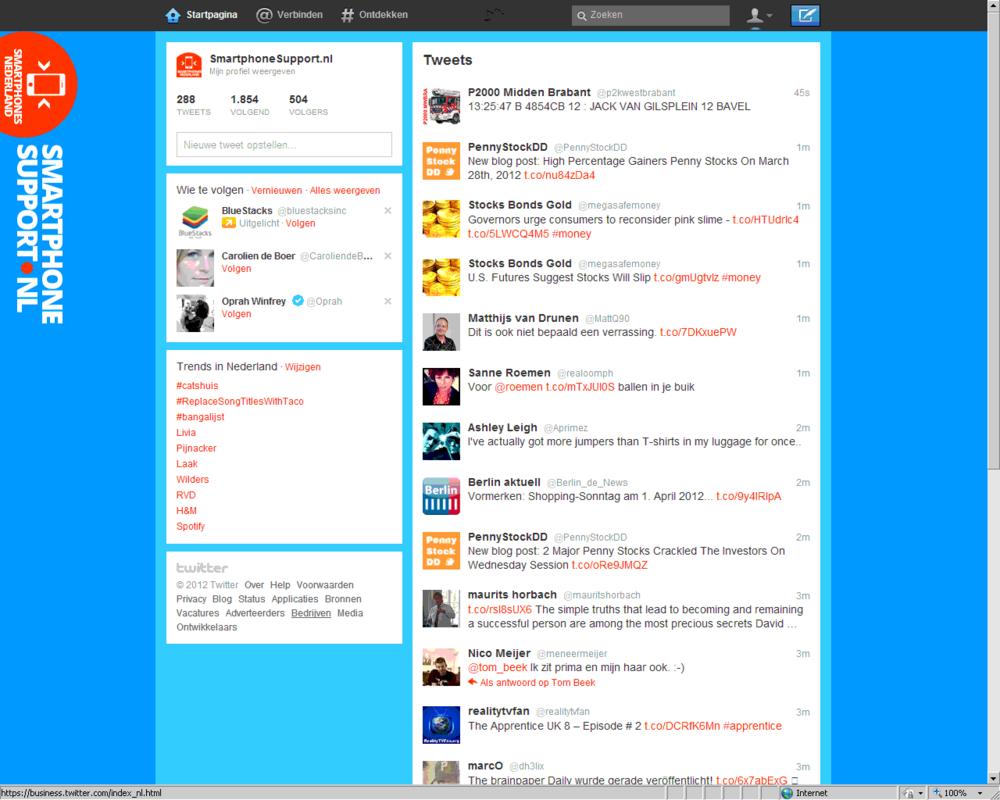The width and height of the screenshot is (1000, 800).
Task: View the 504 volgers count
Action: point(308,105)
